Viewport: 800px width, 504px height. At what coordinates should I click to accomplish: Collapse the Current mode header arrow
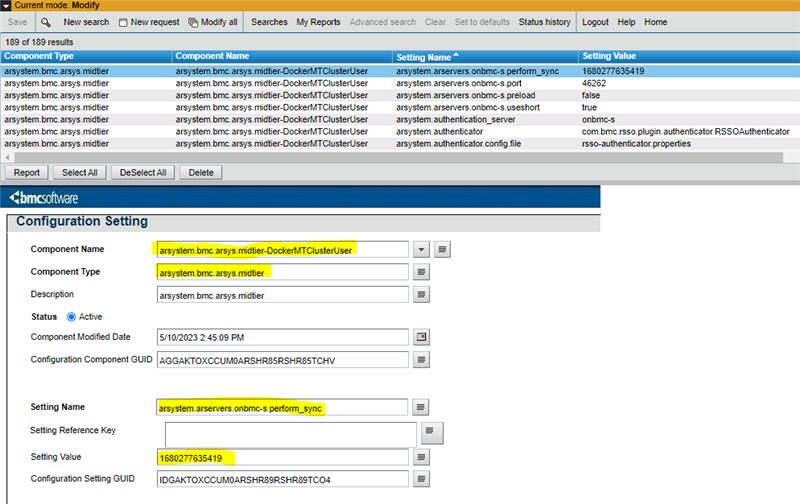7,6
